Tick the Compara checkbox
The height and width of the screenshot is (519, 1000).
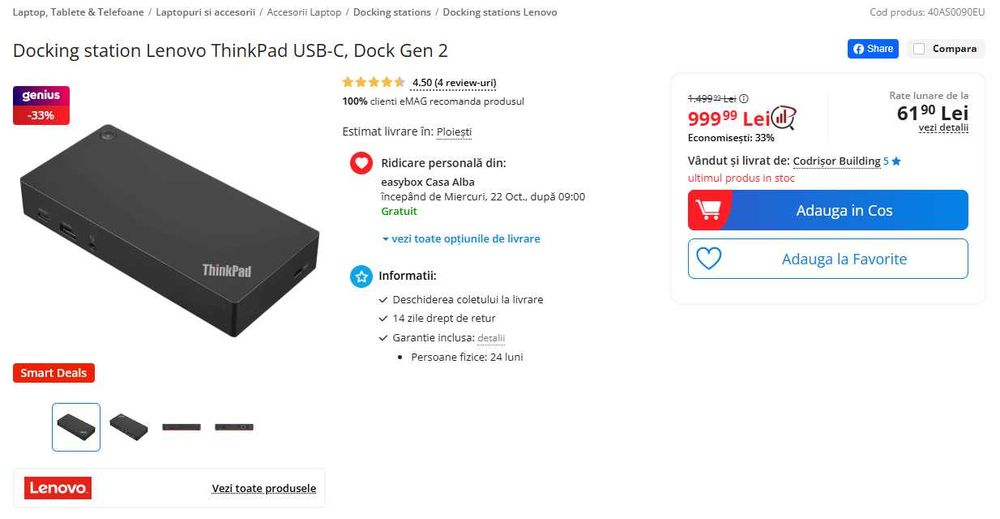tap(919, 48)
